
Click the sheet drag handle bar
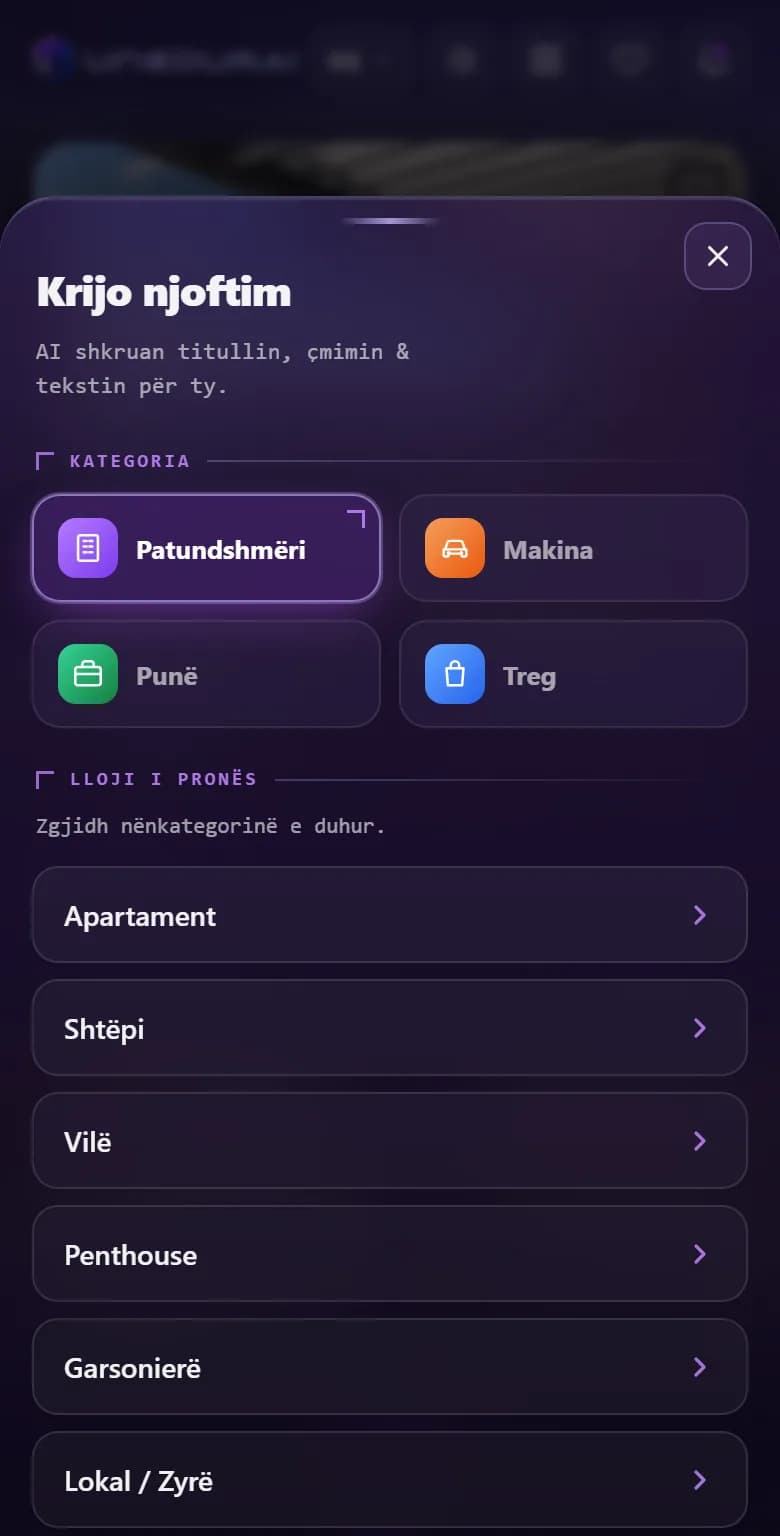pos(390,221)
